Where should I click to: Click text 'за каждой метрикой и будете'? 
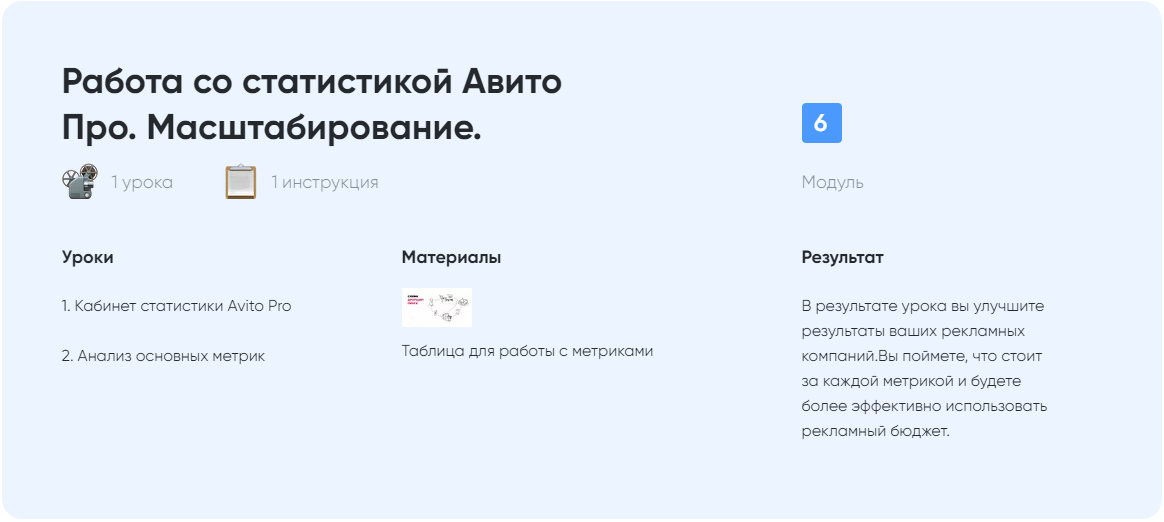click(x=910, y=381)
